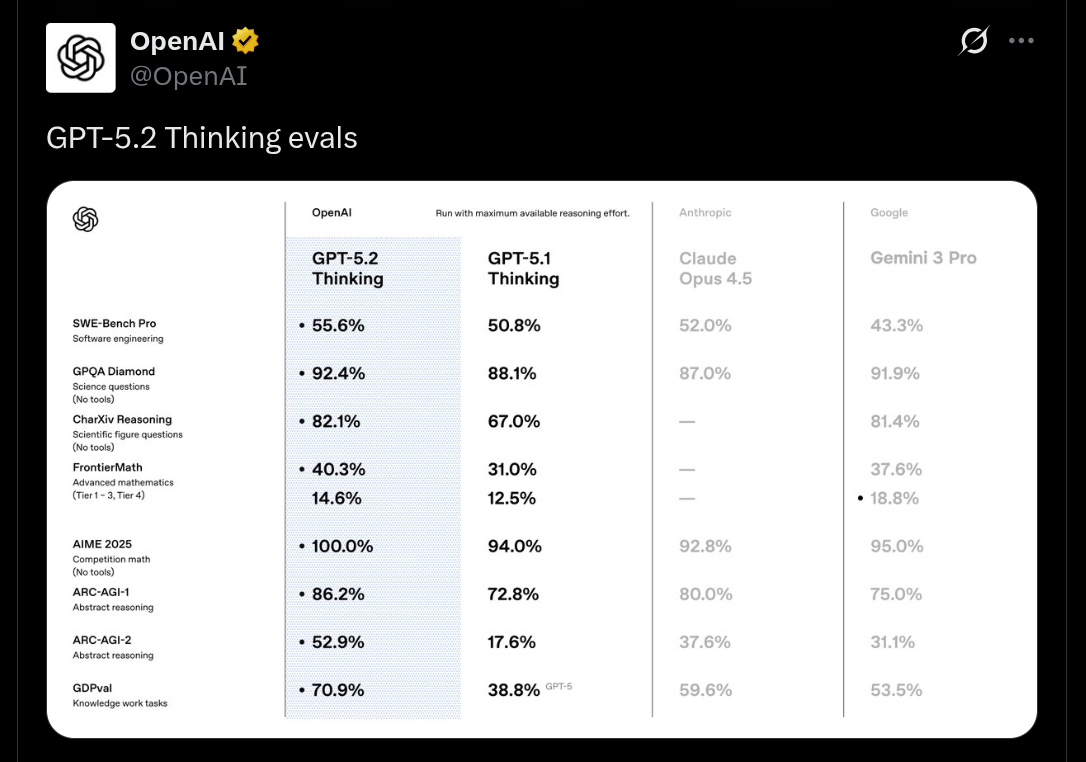
Task: Click the GPT-5.1 Thinking column header
Action: coord(523,268)
